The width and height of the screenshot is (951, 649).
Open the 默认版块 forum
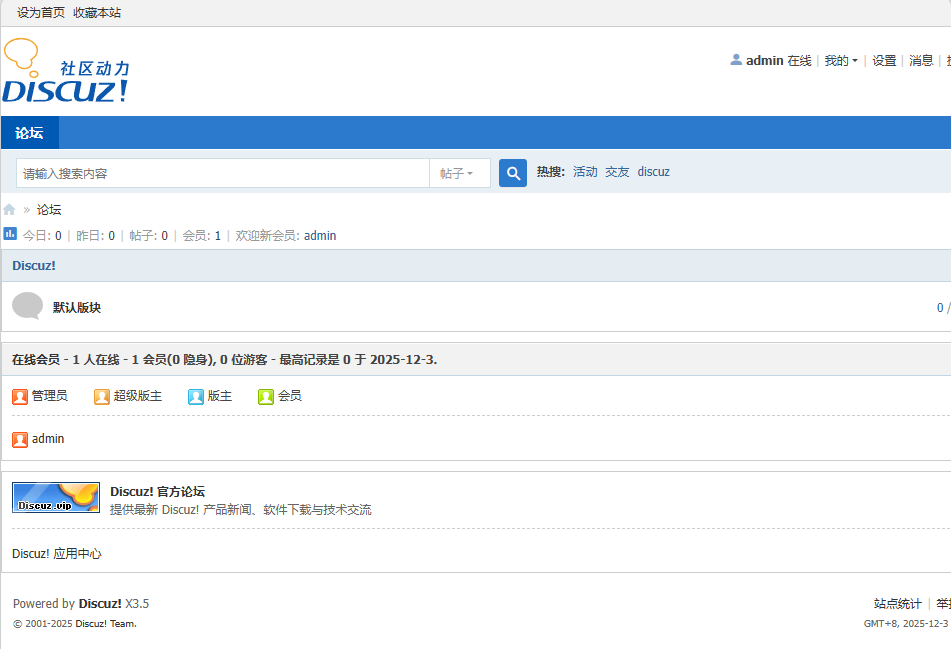(76, 308)
